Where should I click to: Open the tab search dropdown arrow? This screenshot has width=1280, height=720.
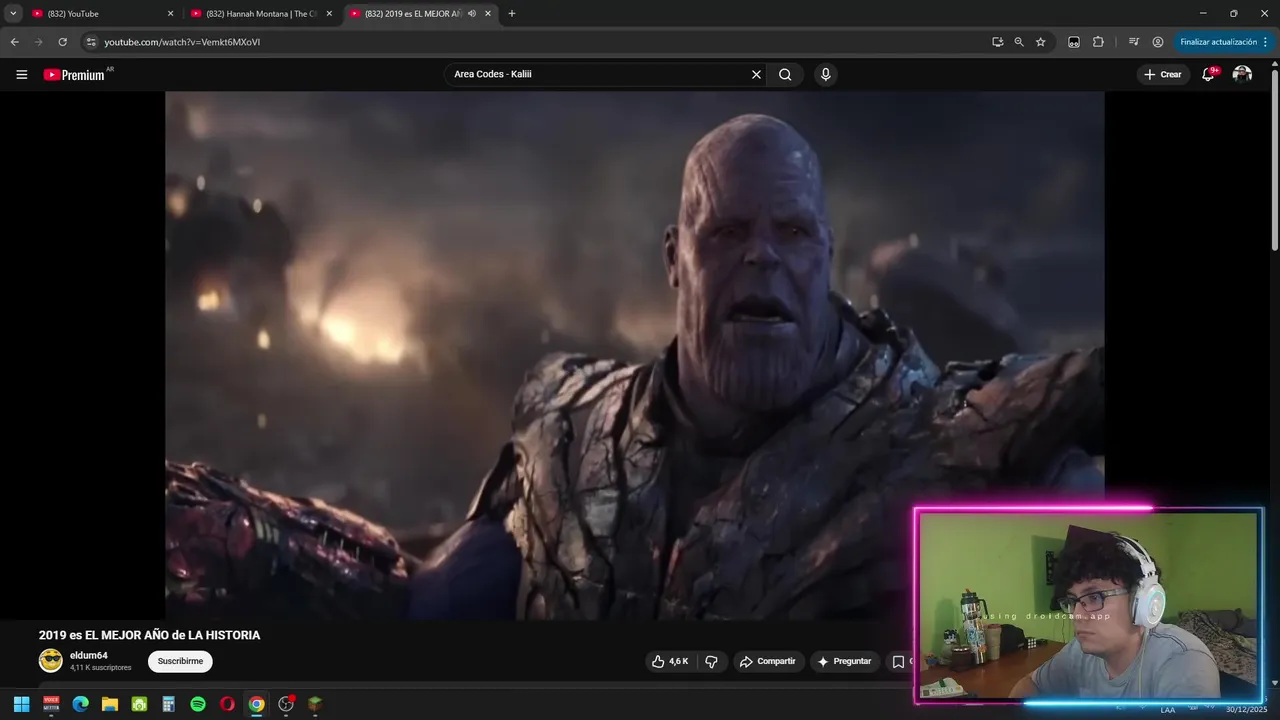[13, 14]
